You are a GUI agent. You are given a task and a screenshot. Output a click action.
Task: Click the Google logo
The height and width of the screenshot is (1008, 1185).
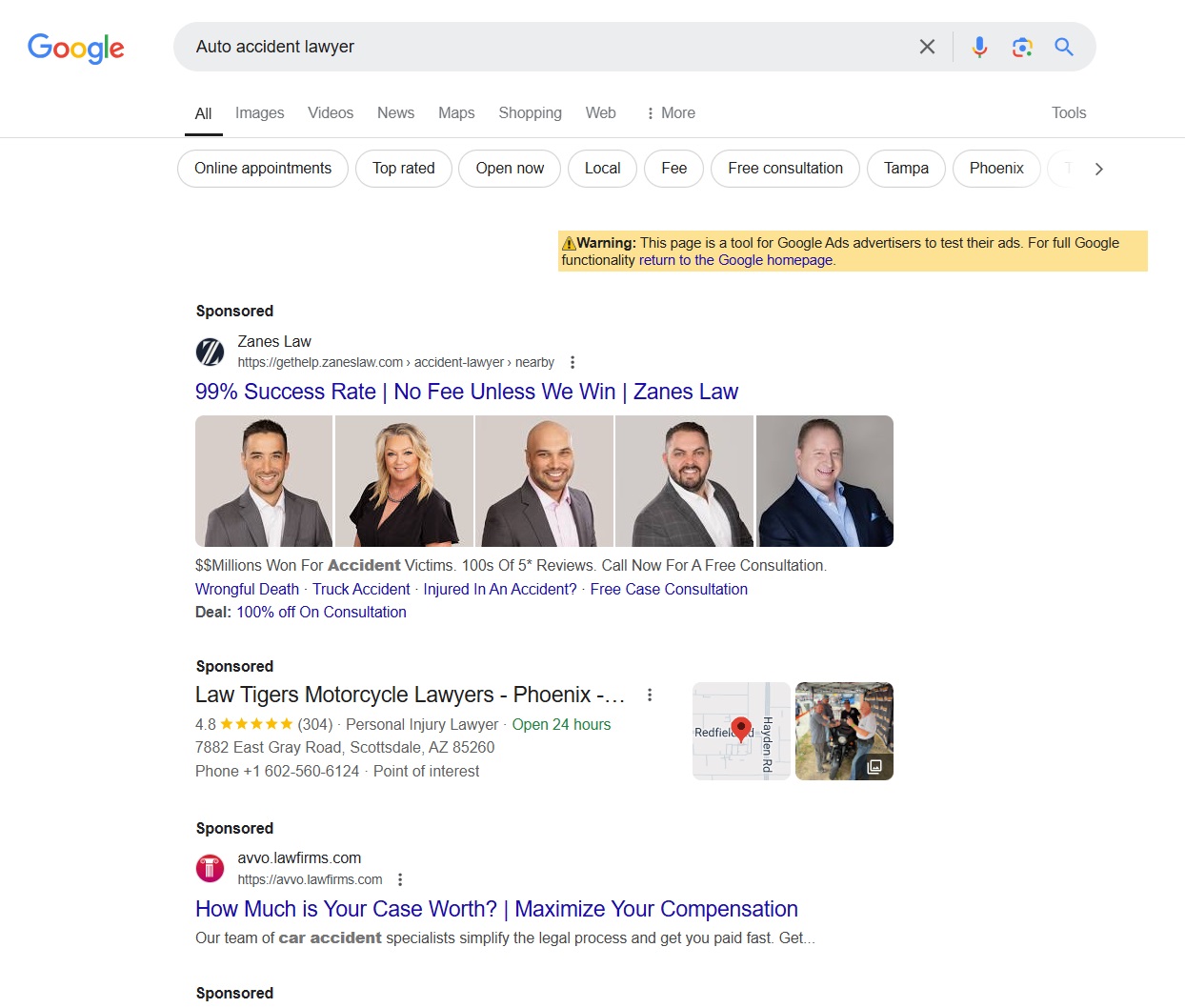click(x=76, y=48)
